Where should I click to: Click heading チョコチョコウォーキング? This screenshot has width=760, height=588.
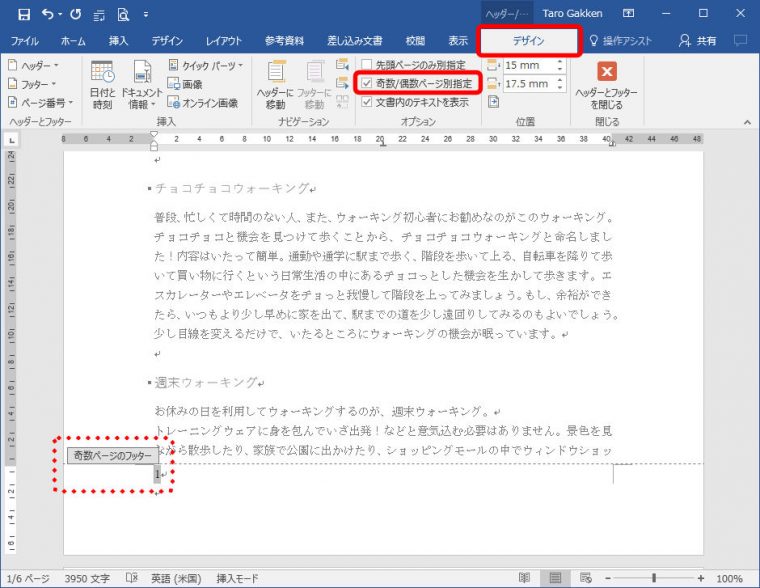pyautogui.click(x=232, y=188)
